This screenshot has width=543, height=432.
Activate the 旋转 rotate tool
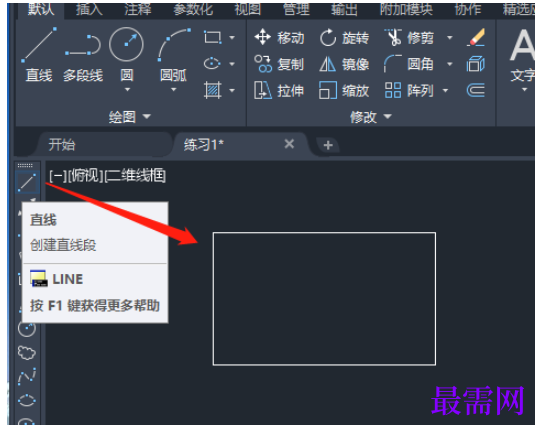coord(344,37)
